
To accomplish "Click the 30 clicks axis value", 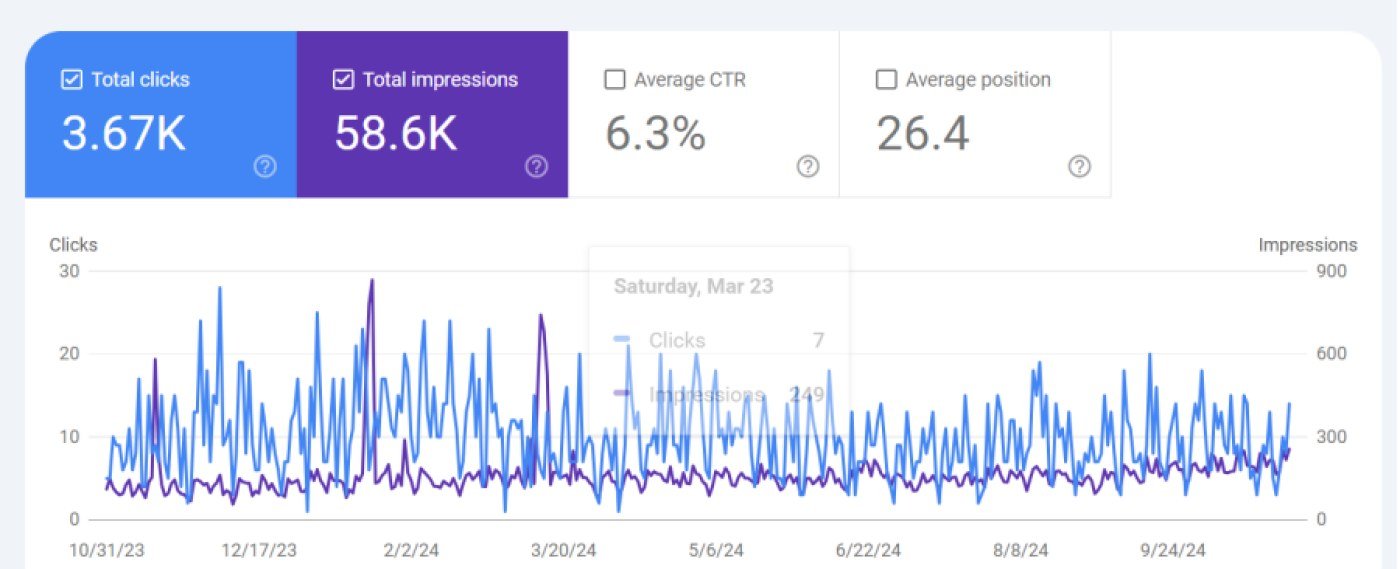I will point(70,271).
